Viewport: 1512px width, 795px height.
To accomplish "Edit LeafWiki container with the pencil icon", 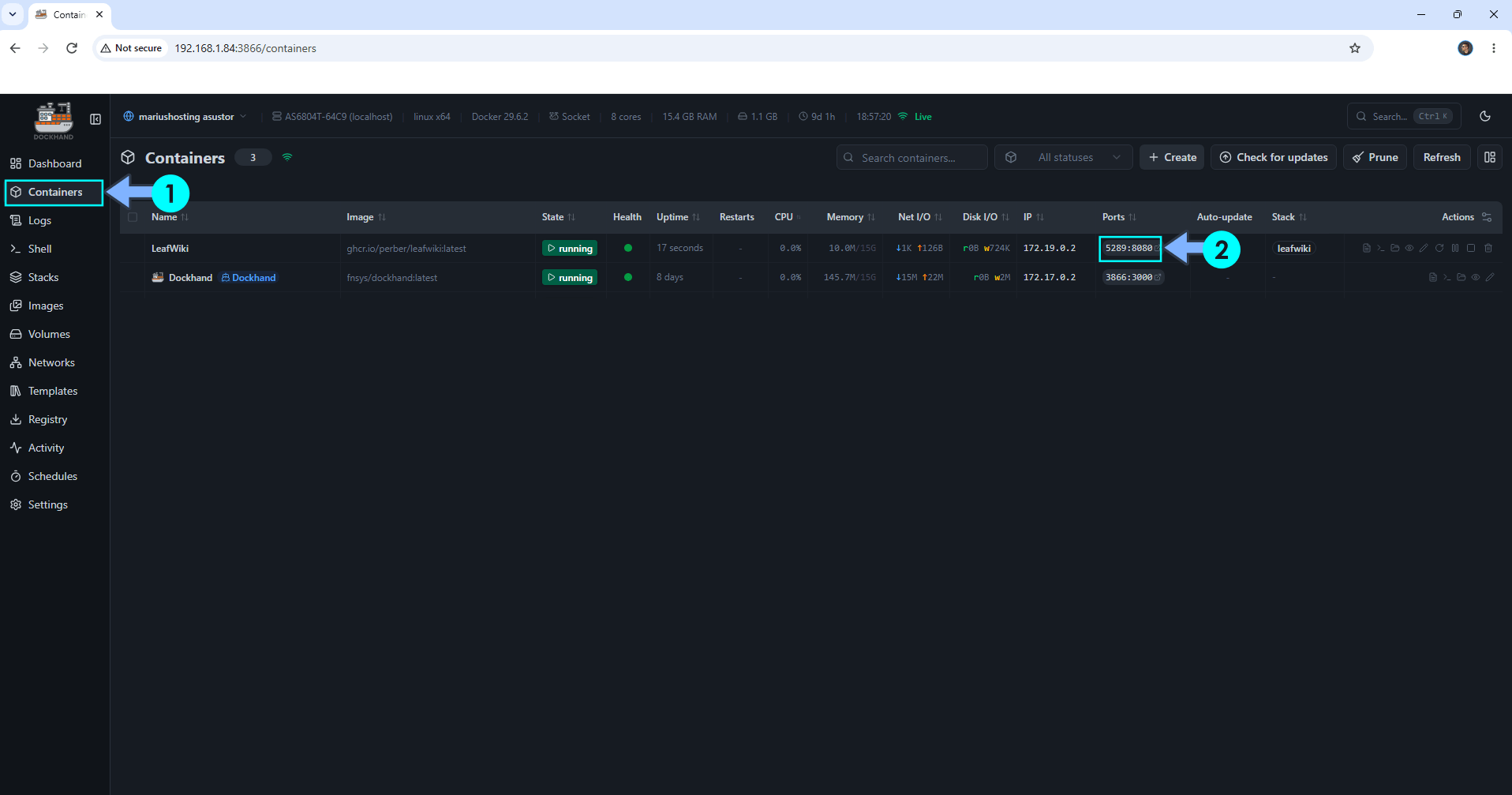I will click(x=1424, y=248).
